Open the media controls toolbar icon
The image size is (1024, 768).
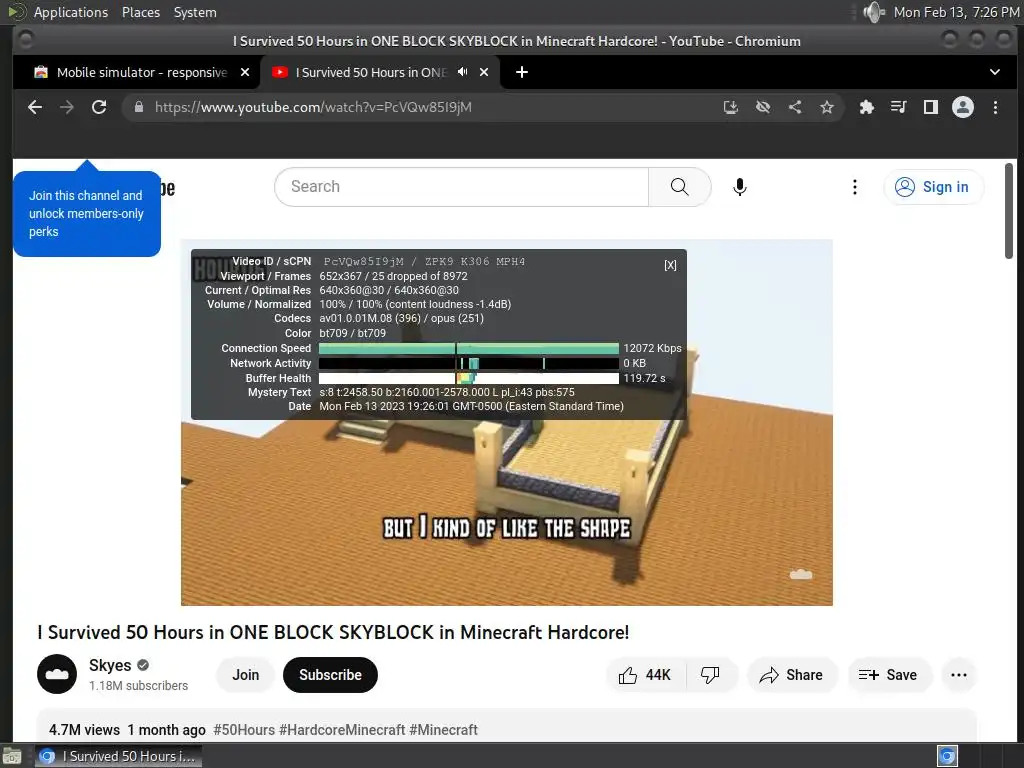tap(899, 107)
